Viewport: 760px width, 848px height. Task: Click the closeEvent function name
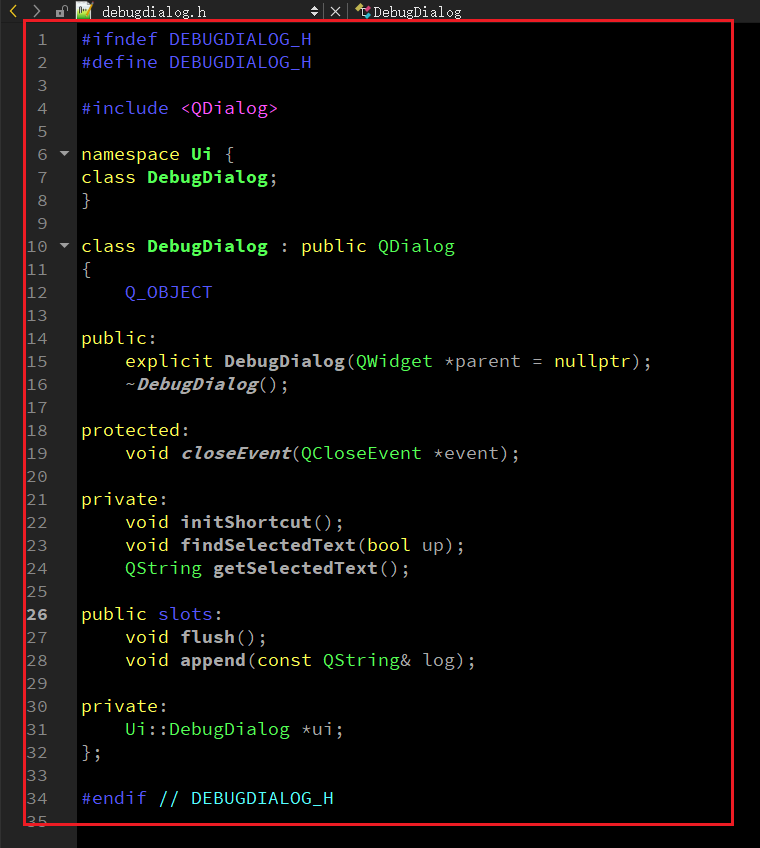[236, 453]
